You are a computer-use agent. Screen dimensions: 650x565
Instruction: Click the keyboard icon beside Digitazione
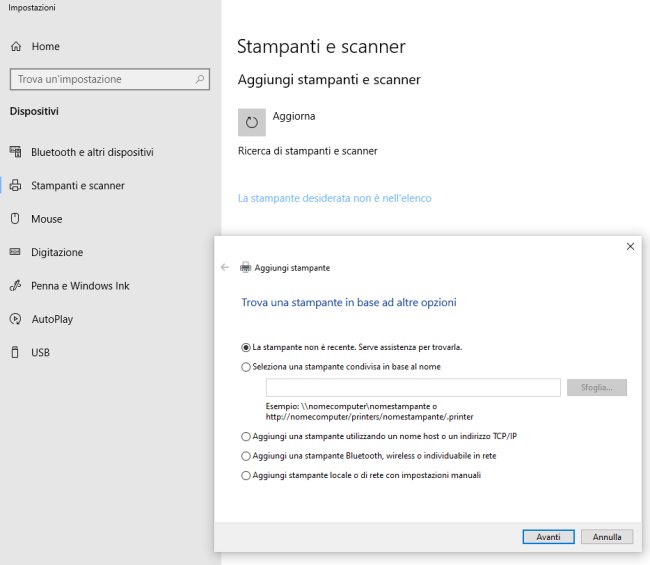coord(15,252)
